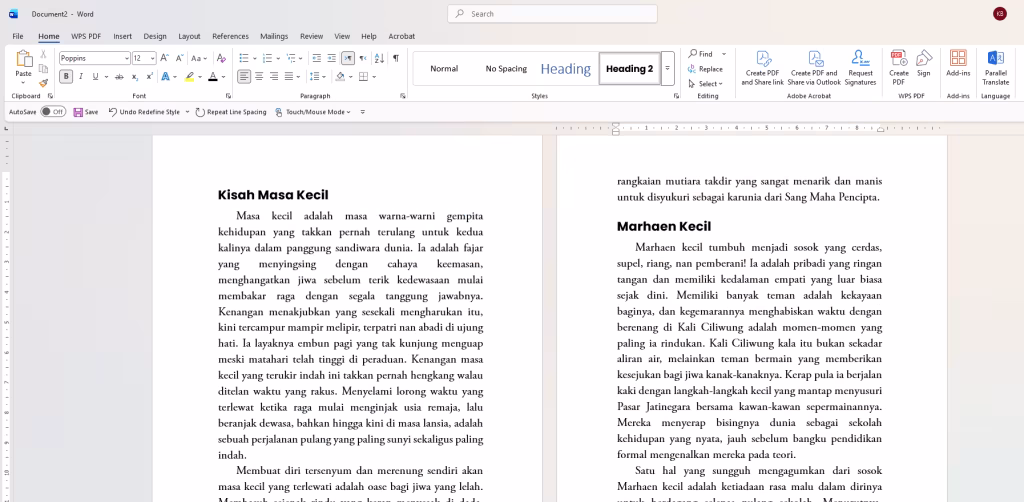Image resolution: width=1024 pixels, height=502 pixels.
Task: Open the Acrobat tab
Action: [402, 37]
